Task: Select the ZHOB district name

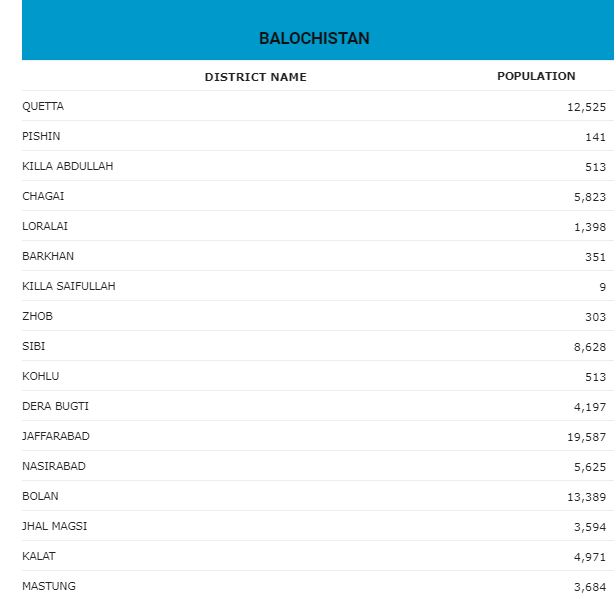Action: [x=37, y=316]
